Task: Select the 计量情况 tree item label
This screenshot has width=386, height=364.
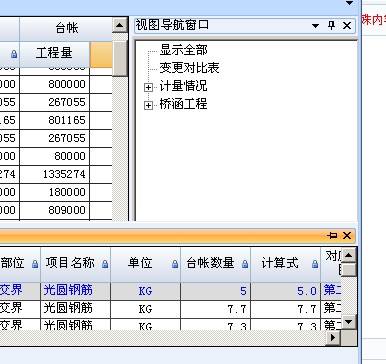Action: pyautogui.click(x=183, y=86)
